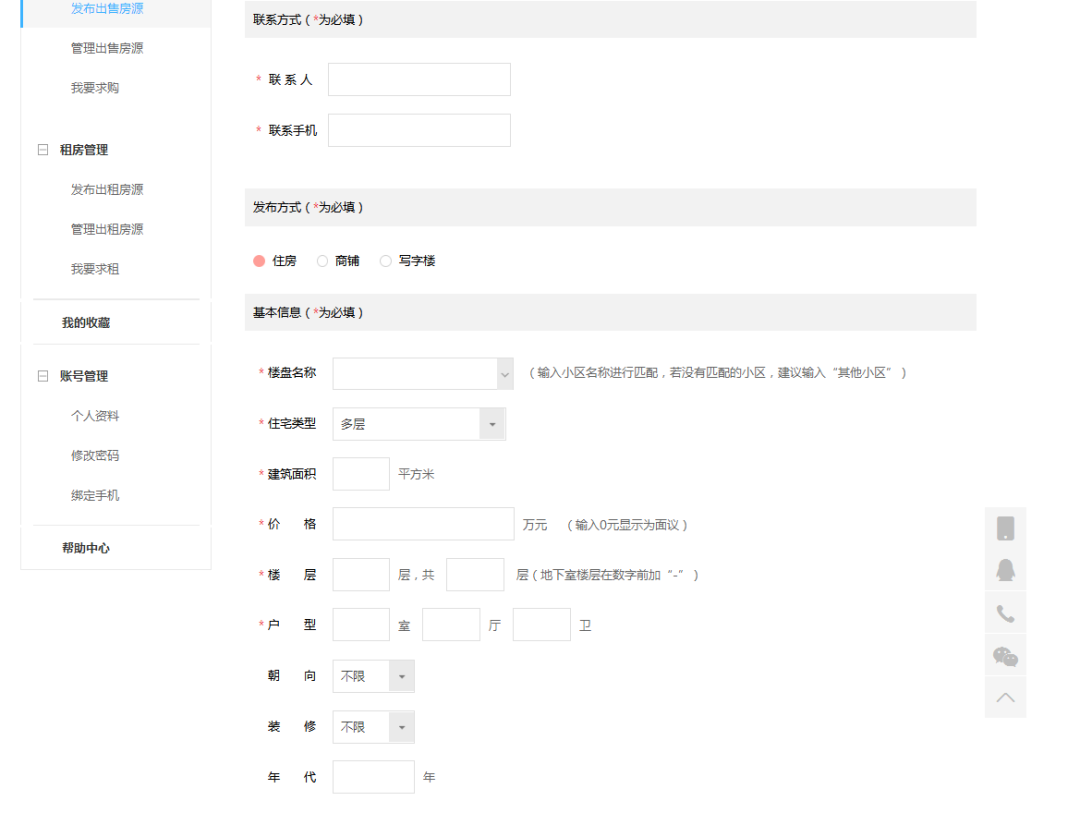Click the 联系方式 section header
The height and width of the screenshot is (813, 1080).
point(610,19)
